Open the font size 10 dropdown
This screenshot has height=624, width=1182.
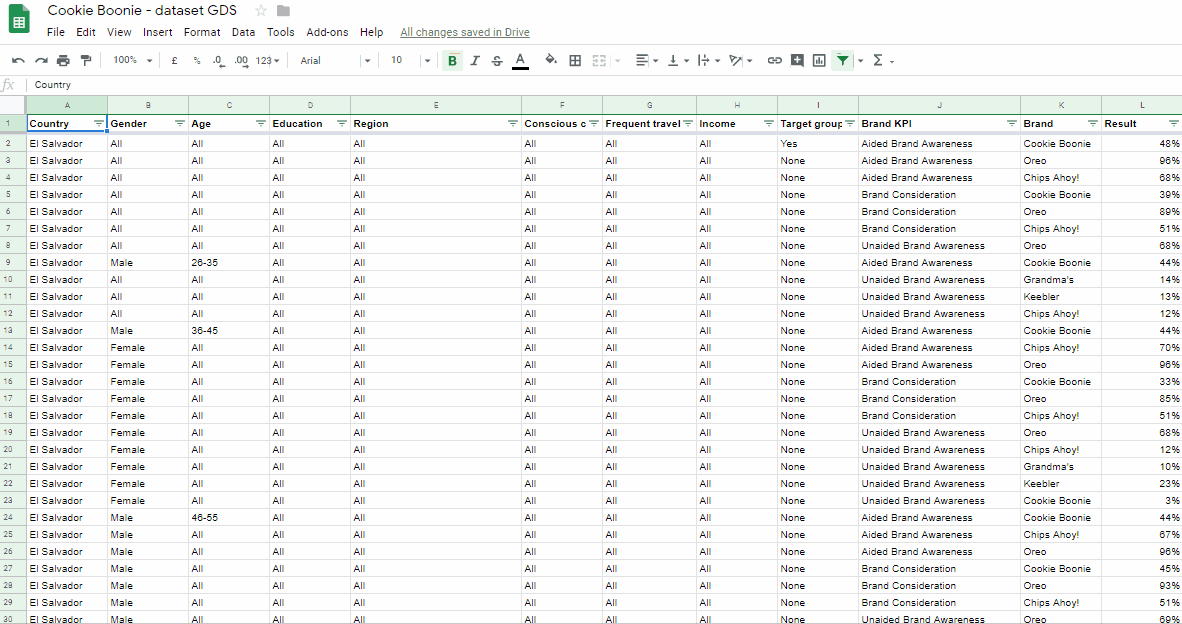click(410, 60)
